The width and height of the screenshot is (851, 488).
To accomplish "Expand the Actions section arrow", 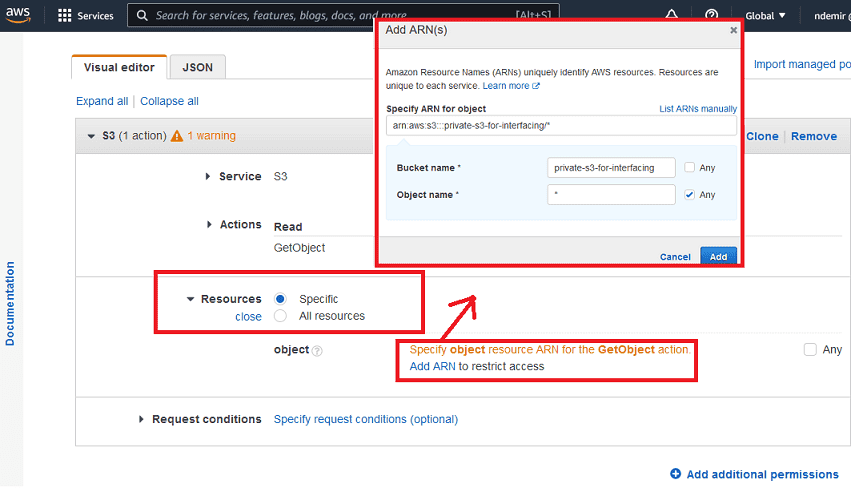I will (209, 225).
